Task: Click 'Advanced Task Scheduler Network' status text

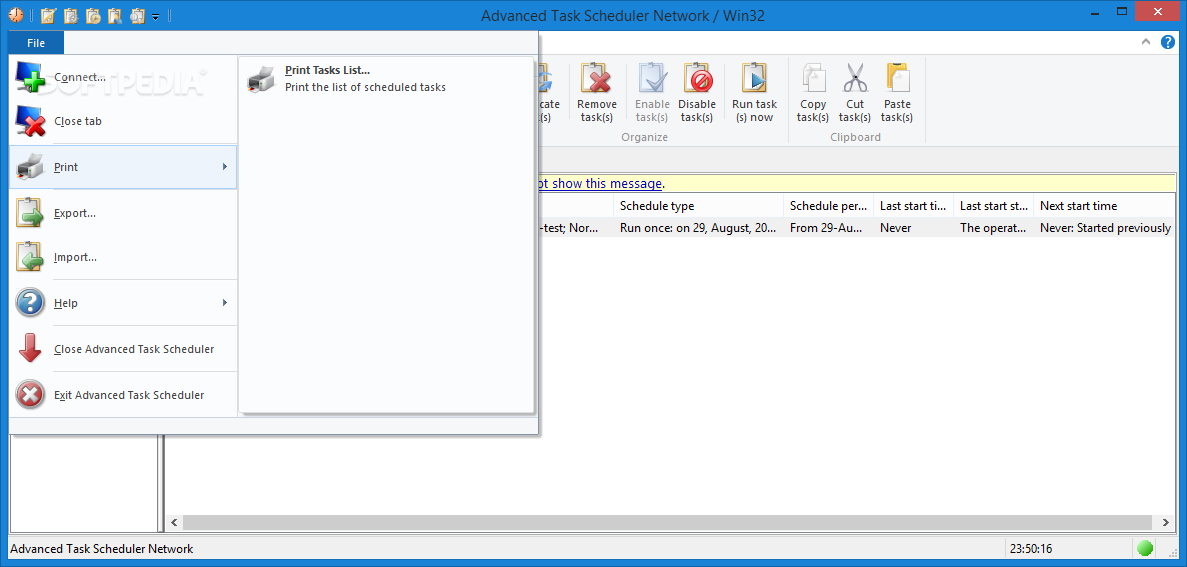Action: coord(101,549)
